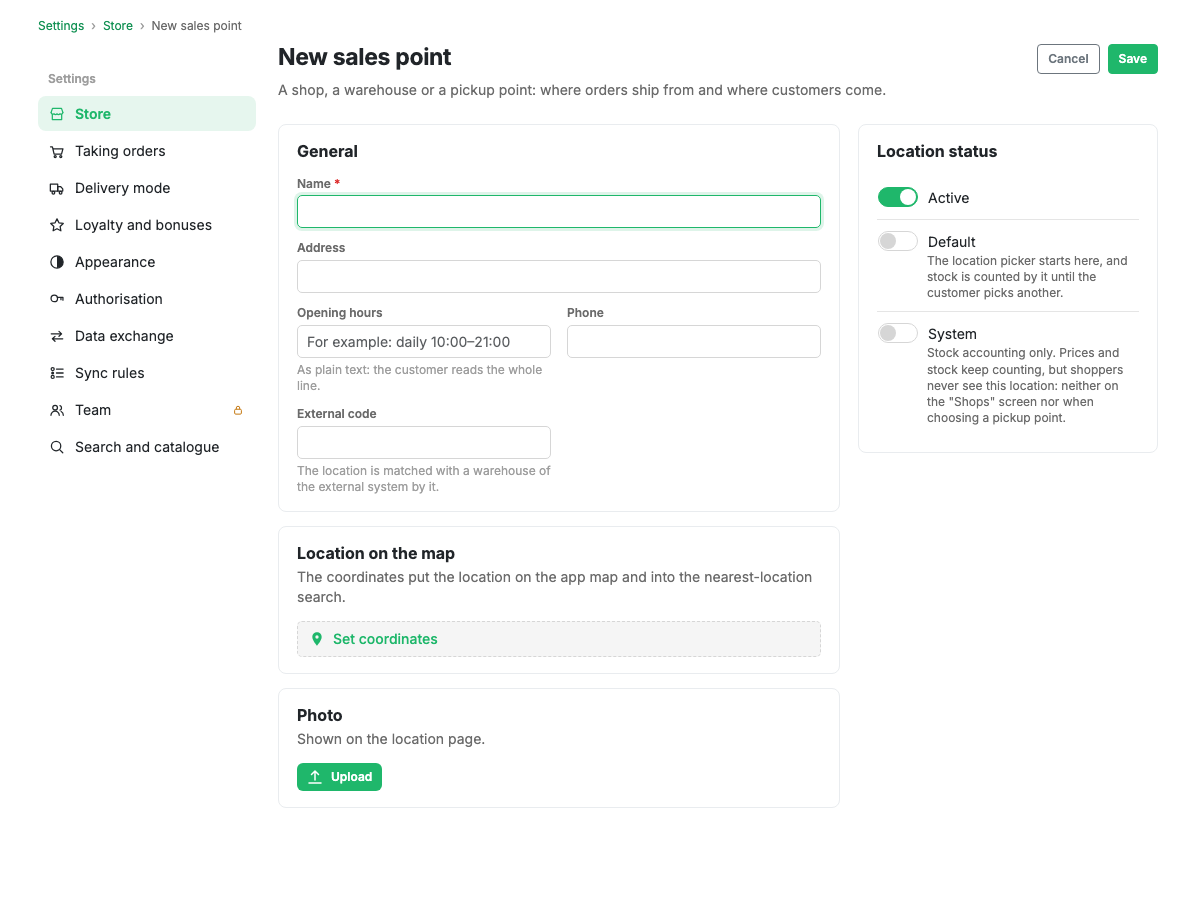Click the 'Photo' section heading
This screenshot has width=1196, height=904.
[x=320, y=716]
